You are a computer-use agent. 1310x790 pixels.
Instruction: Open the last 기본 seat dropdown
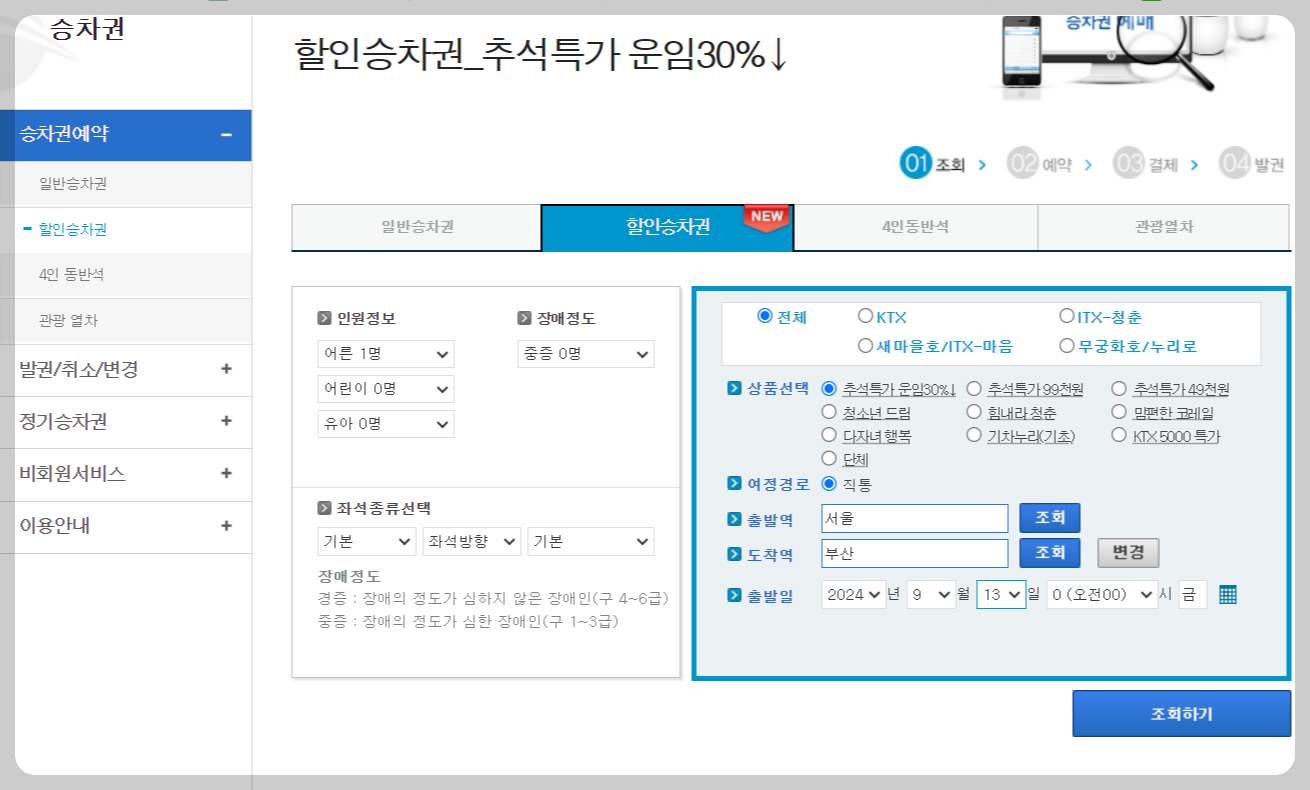click(591, 542)
